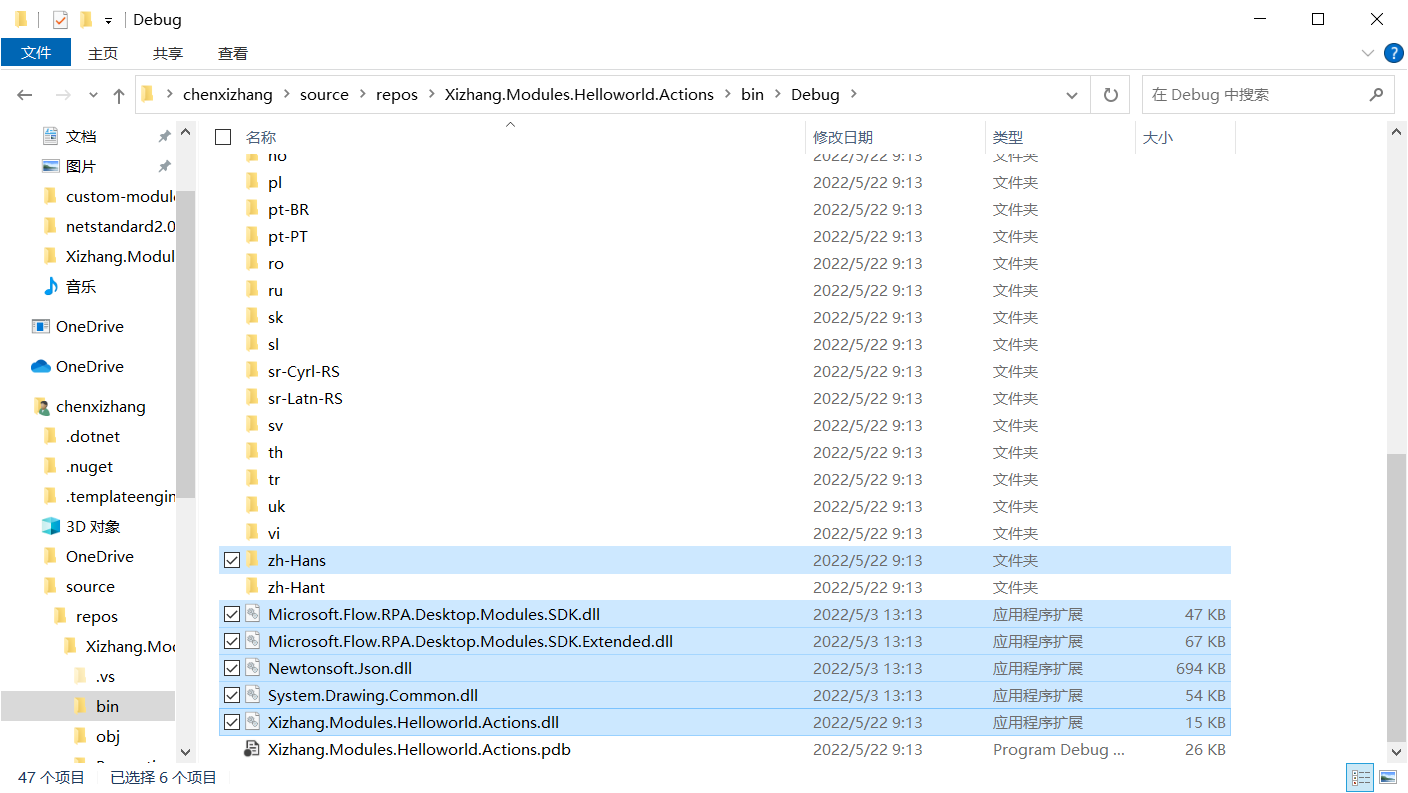Uncheck the zh-Hans folder checkbox

pyautogui.click(x=232, y=560)
